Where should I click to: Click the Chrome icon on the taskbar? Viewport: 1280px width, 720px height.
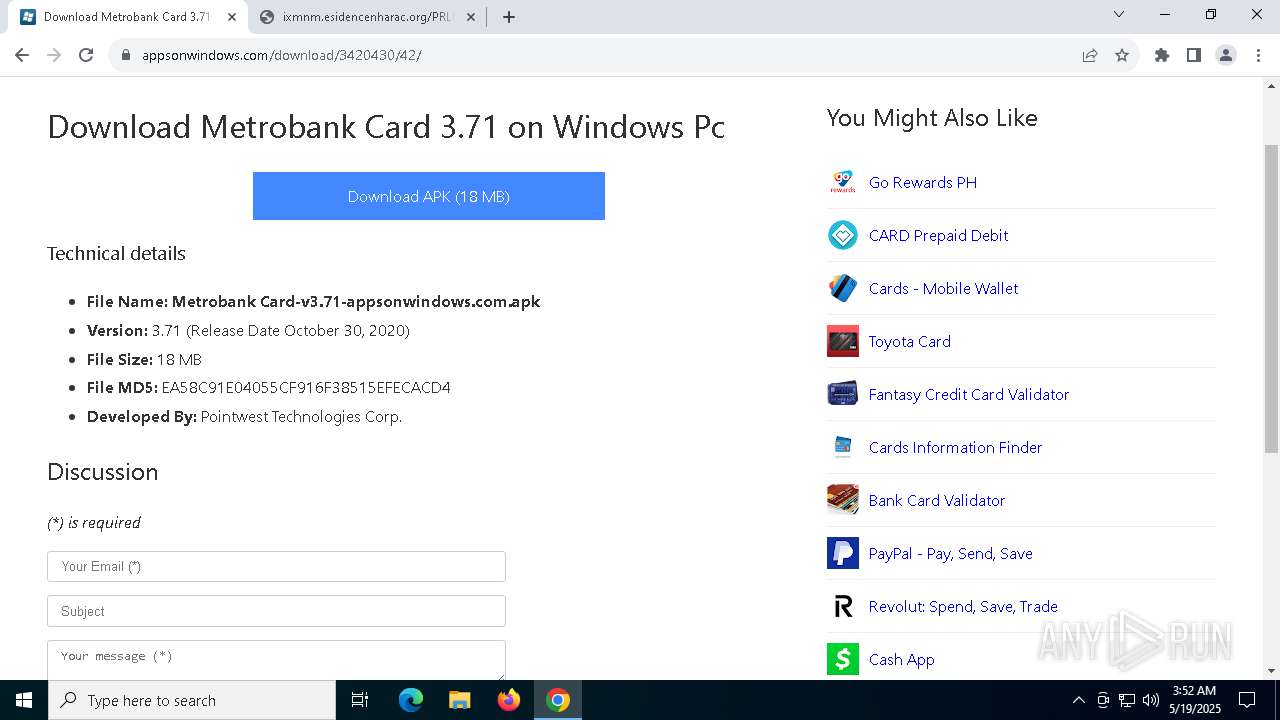[558, 700]
